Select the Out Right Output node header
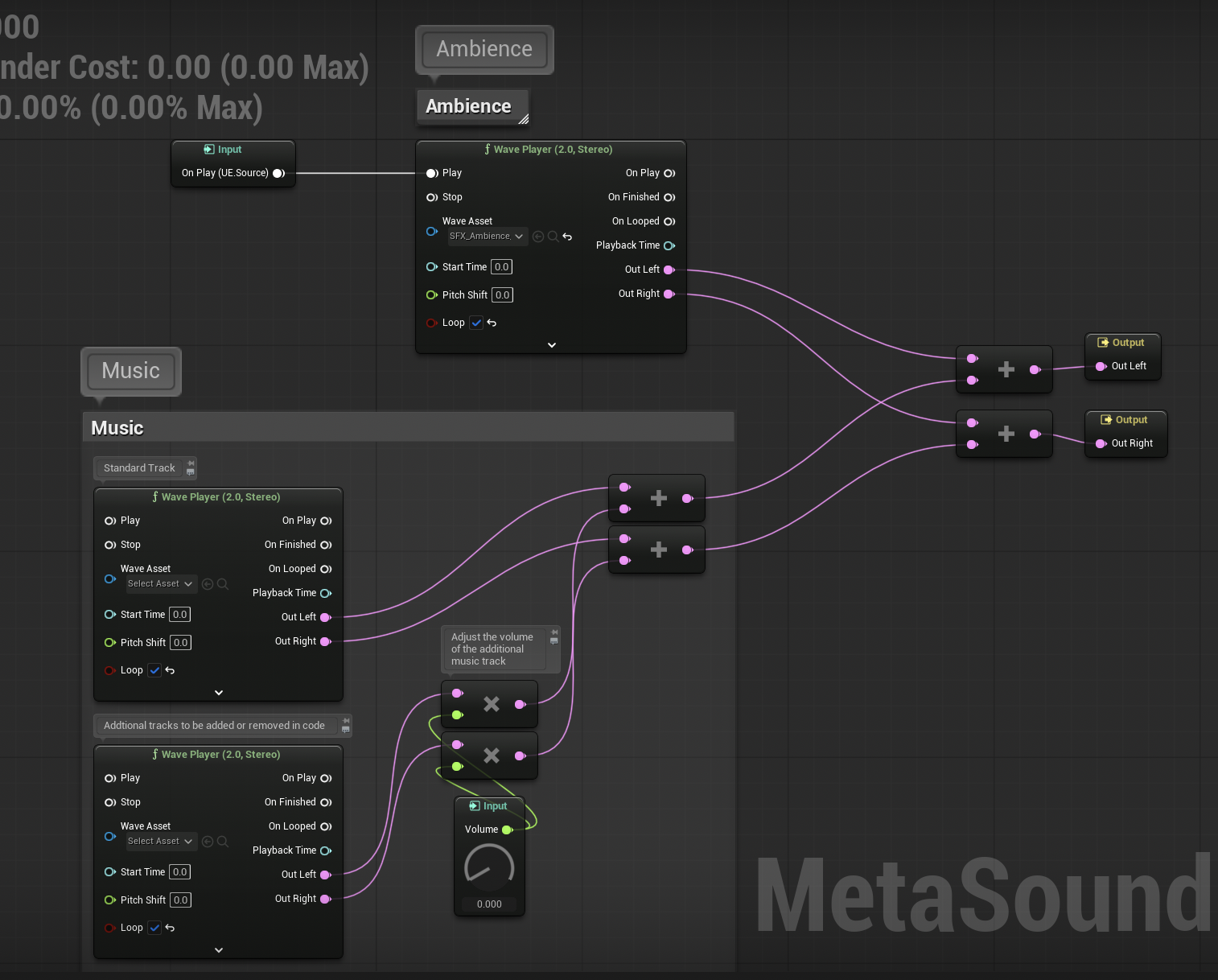The height and width of the screenshot is (980, 1218). pyautogui.click(x=1125, y=420)
